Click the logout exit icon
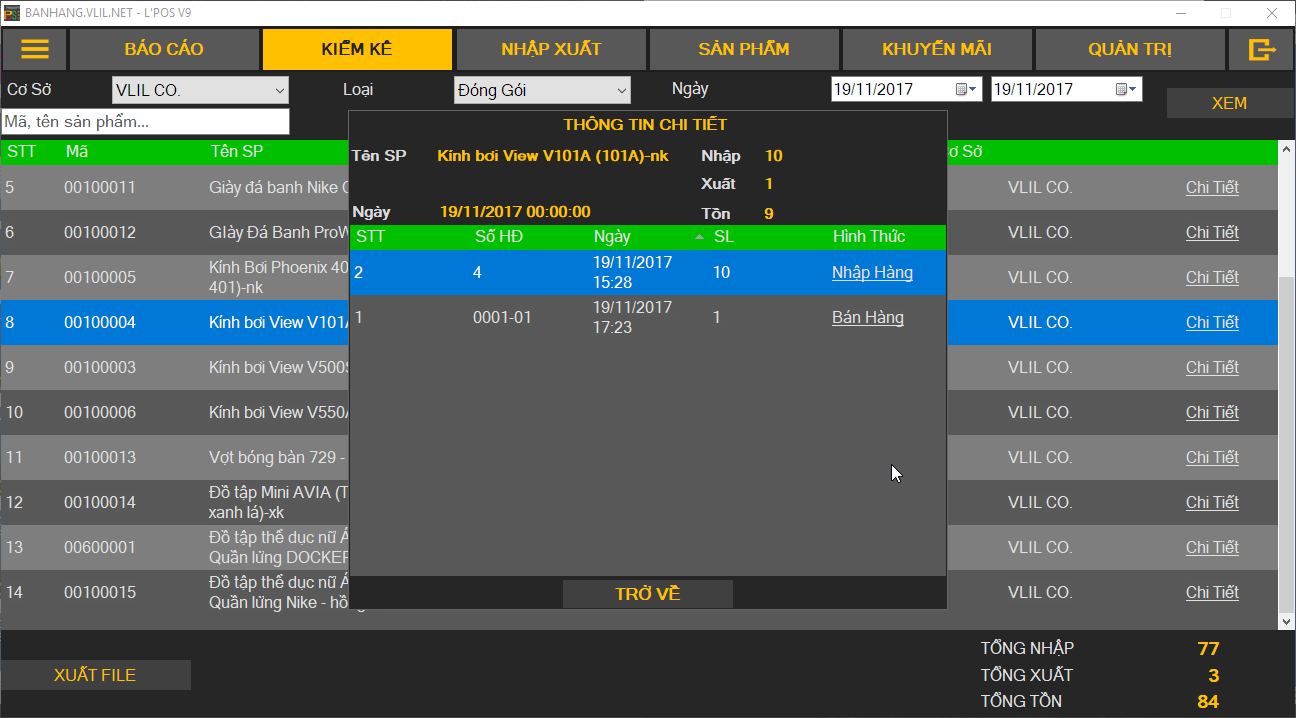The width and height of the screenshot is (1296, 718). (x=1262, y=50)
